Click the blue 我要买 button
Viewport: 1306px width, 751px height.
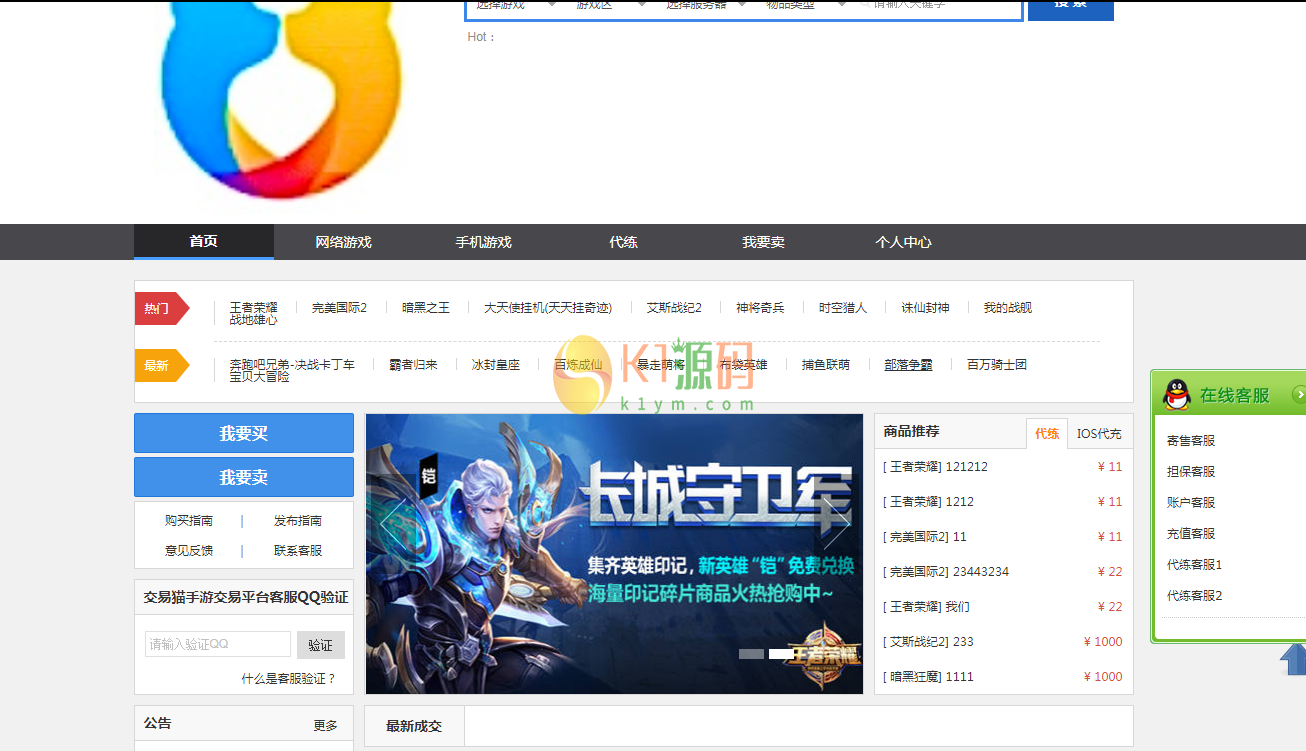[244, 433]
